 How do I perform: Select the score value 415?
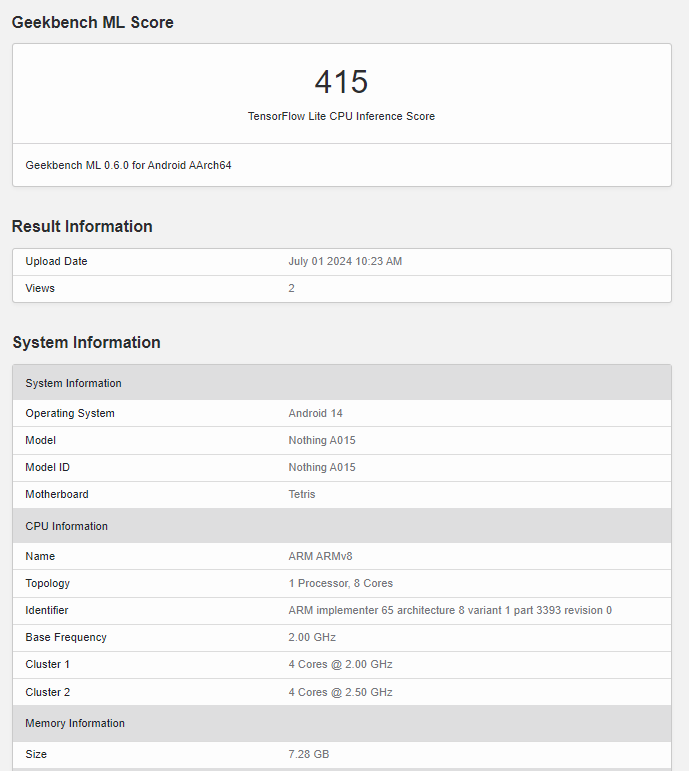(341, 82)
